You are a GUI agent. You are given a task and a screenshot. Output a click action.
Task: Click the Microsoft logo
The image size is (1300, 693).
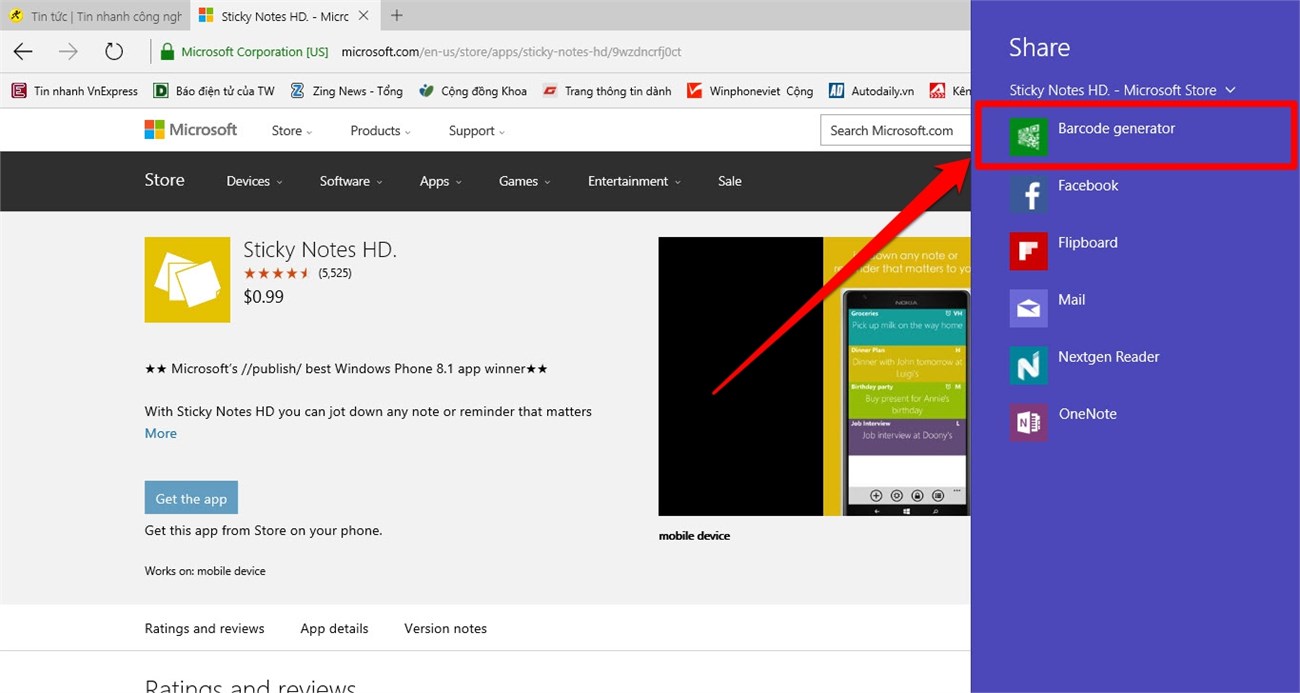[x=190, y=130]
